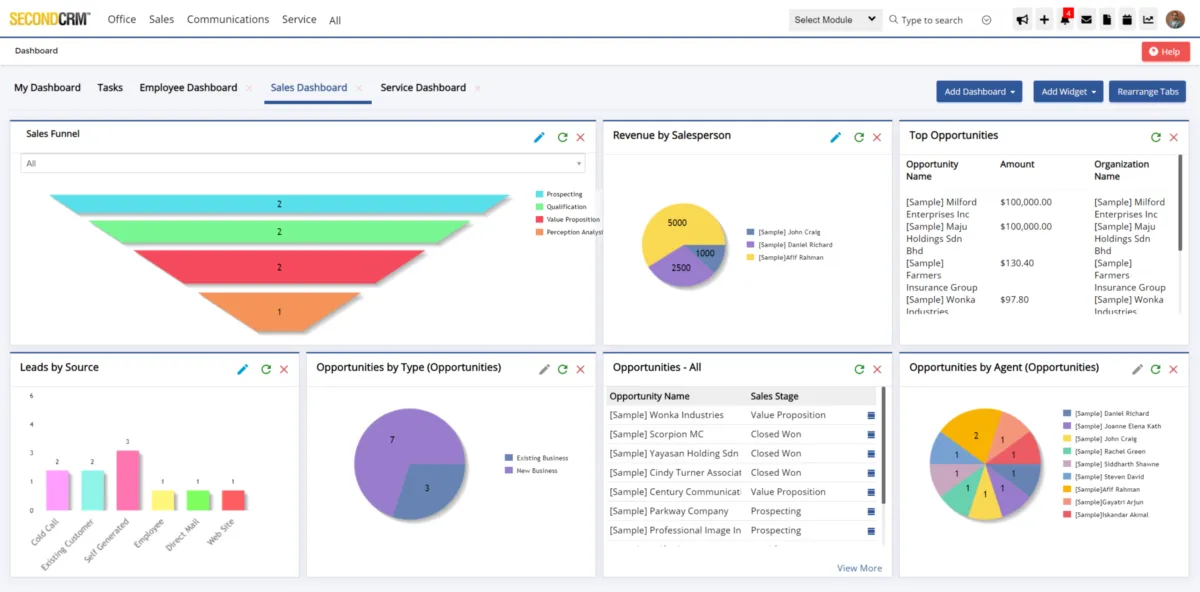Click the plus quick-create icon
Viewport: 1200px width, 592px height.
coord(1044,20)
